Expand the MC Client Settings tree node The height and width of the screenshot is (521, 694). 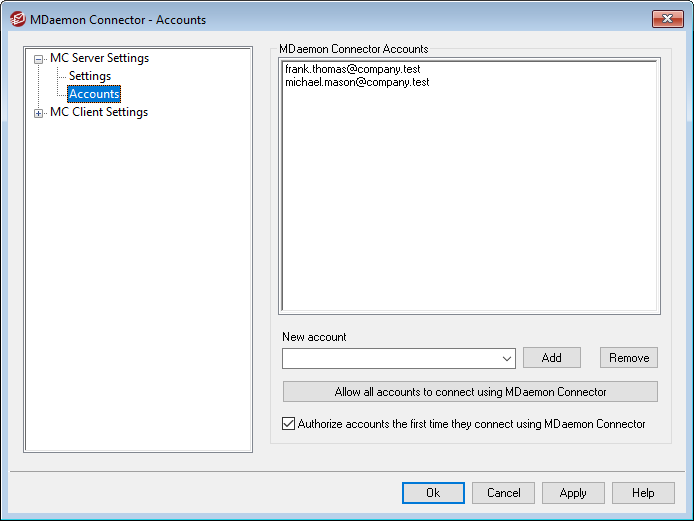click(x=39, y=113)
